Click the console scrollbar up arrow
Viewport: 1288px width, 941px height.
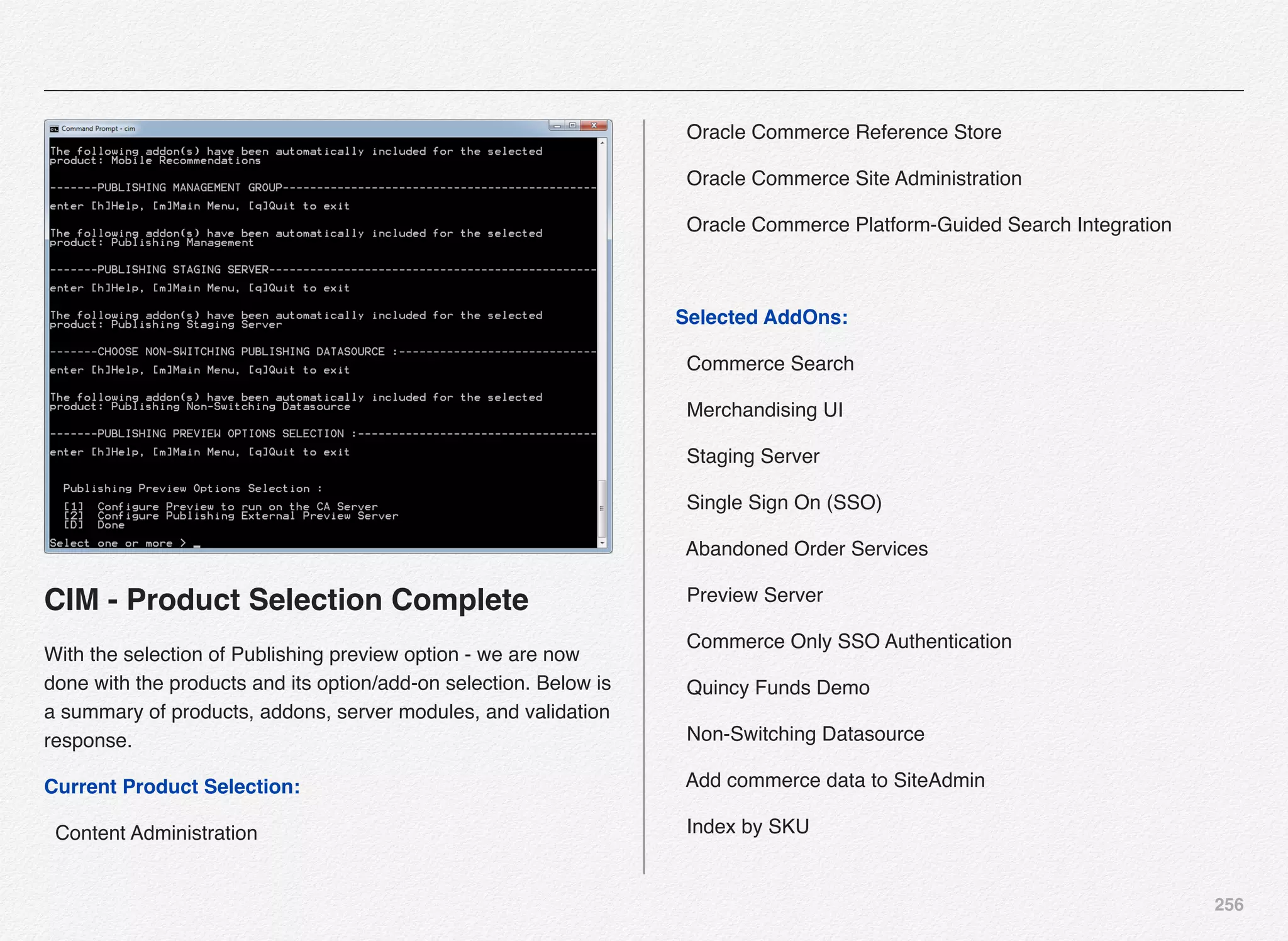602,143
